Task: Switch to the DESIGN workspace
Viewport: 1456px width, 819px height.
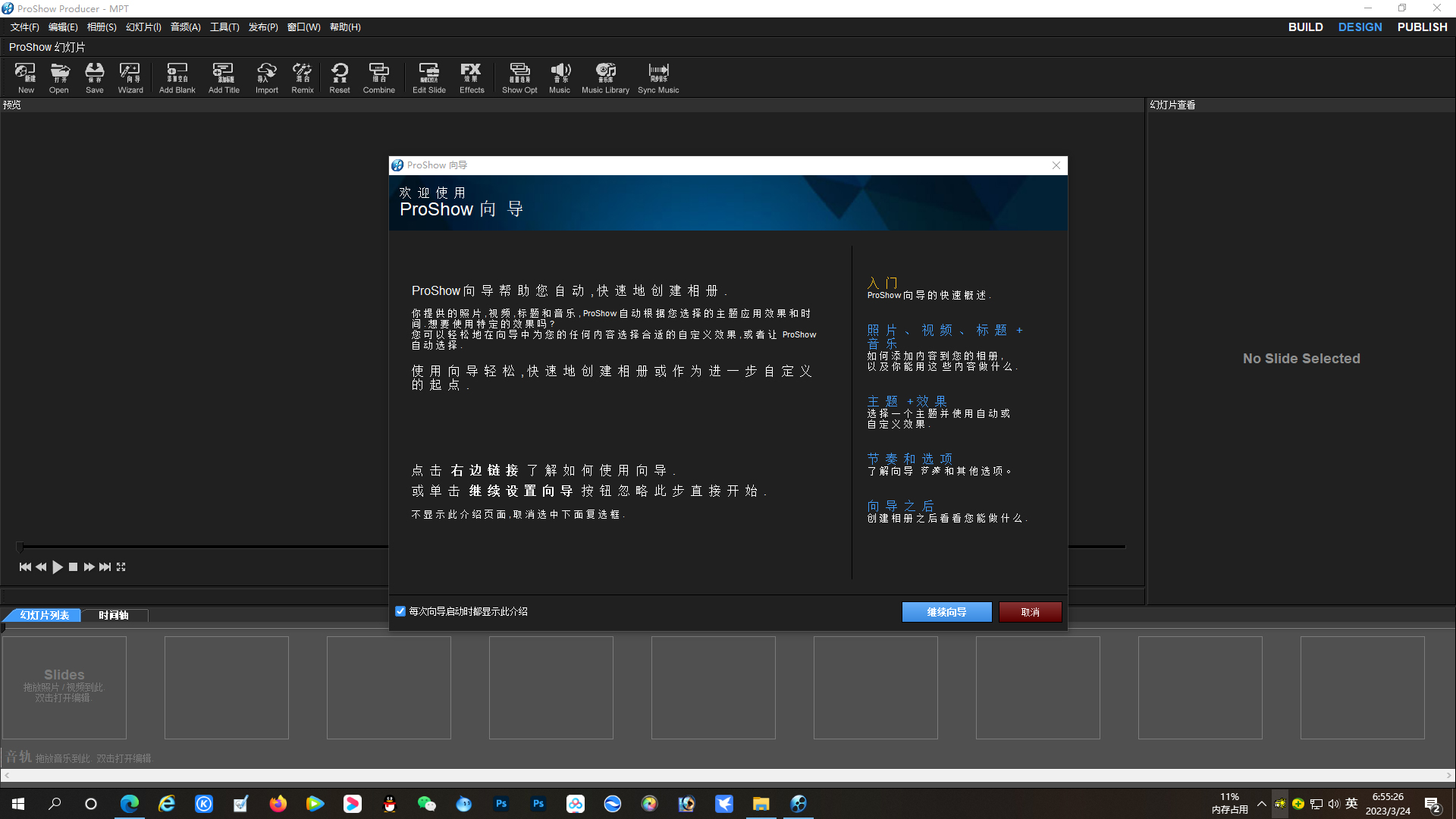Action: (1360, 27)
